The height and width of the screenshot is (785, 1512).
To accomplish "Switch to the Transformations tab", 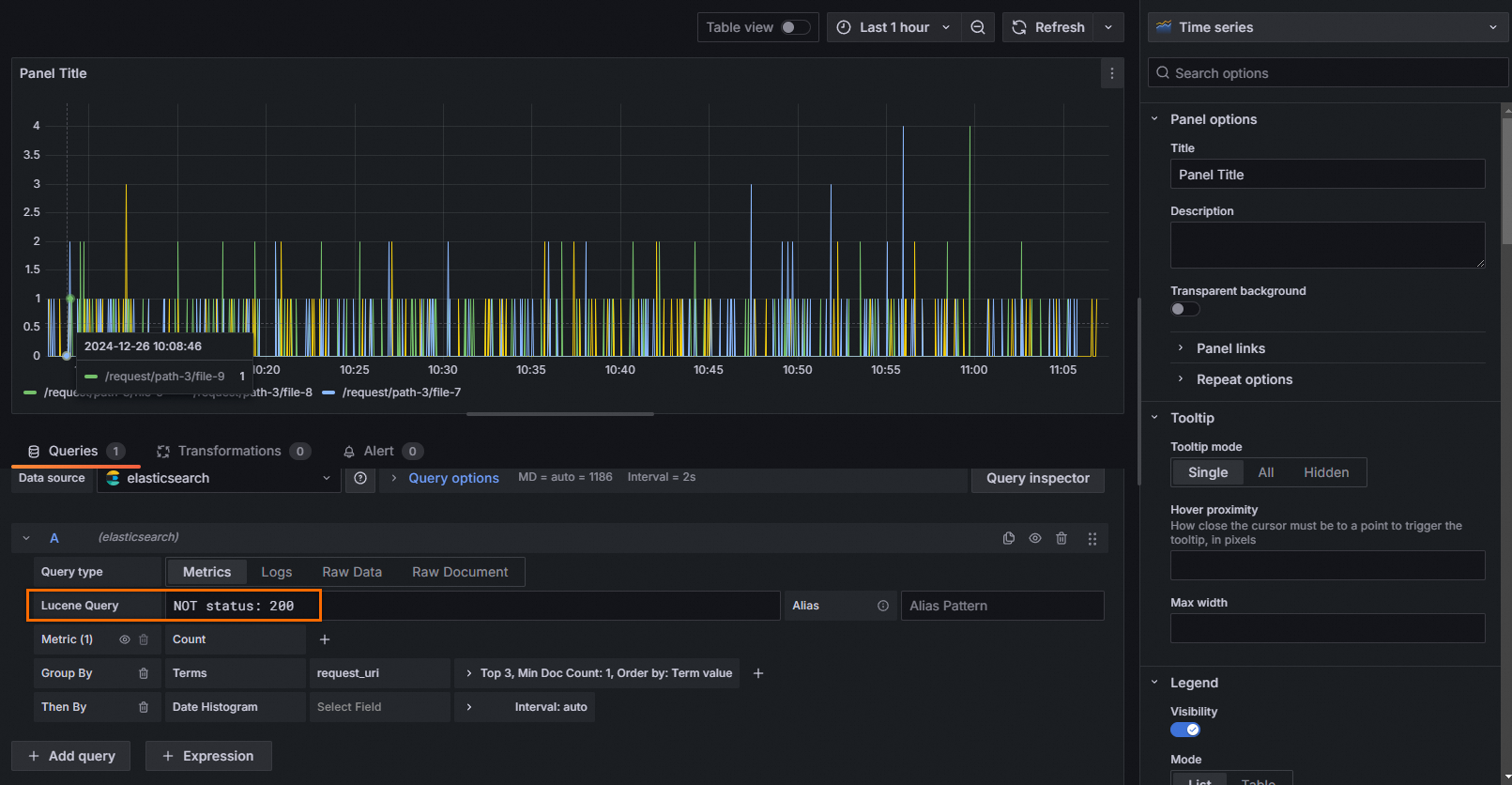I will 229,451.
